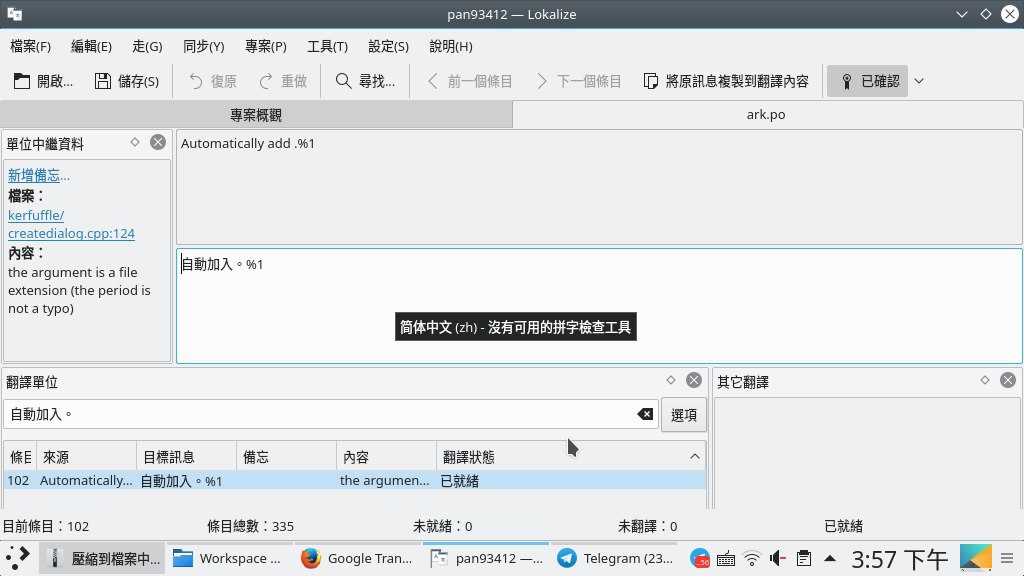Switch to the 專案概觀 tab

256,115
